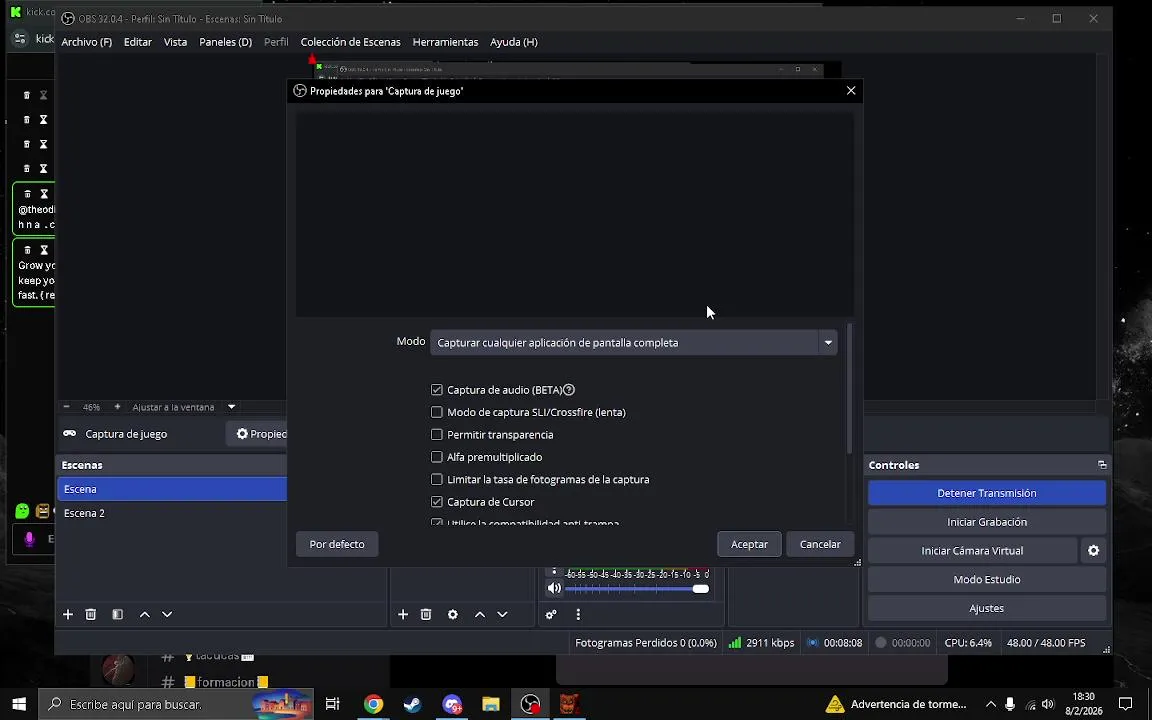Click the OBS Studio taskbar icon
The width and height of the screenshot is (1152, 720).
[x=530, y=704]
